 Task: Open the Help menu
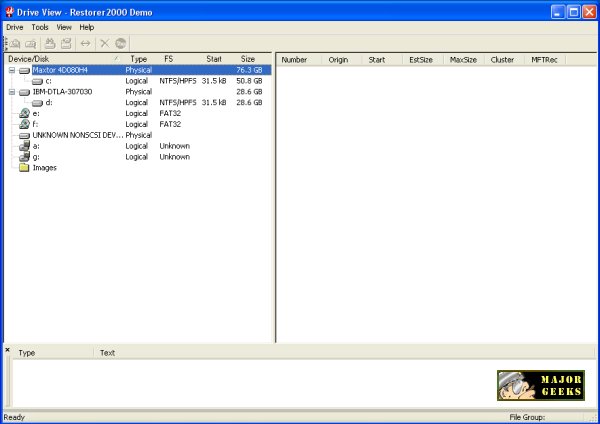[x=87, y=27]
